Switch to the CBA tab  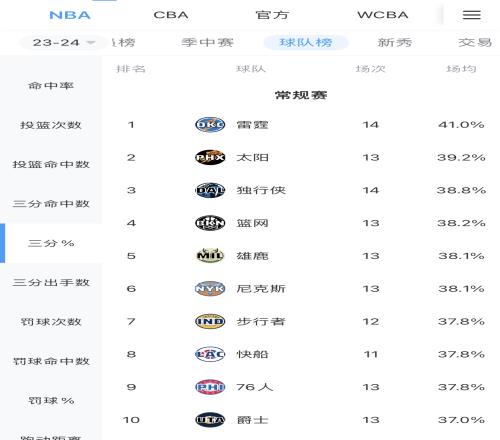171,15
